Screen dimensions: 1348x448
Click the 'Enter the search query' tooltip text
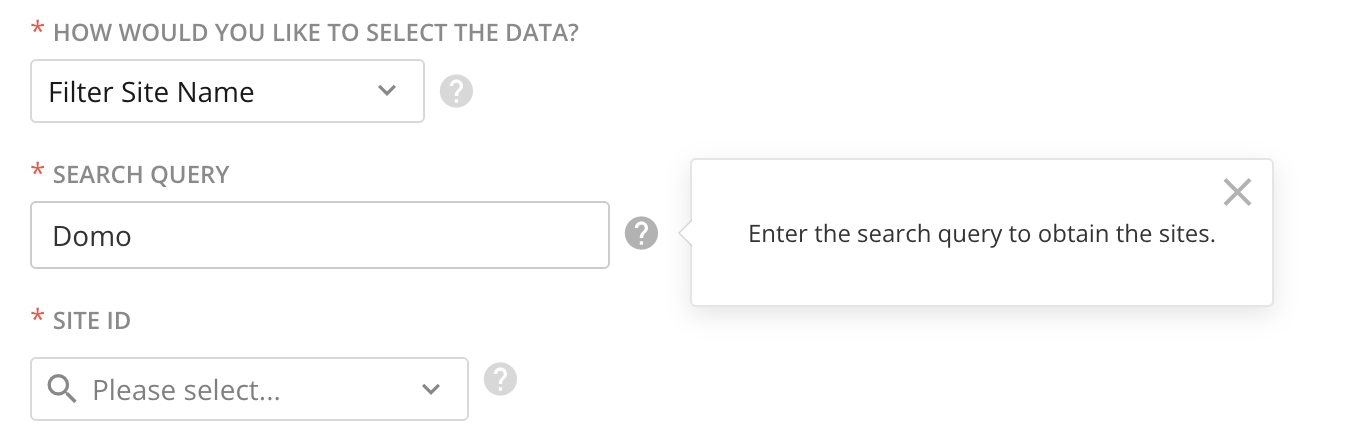[981, 235]
